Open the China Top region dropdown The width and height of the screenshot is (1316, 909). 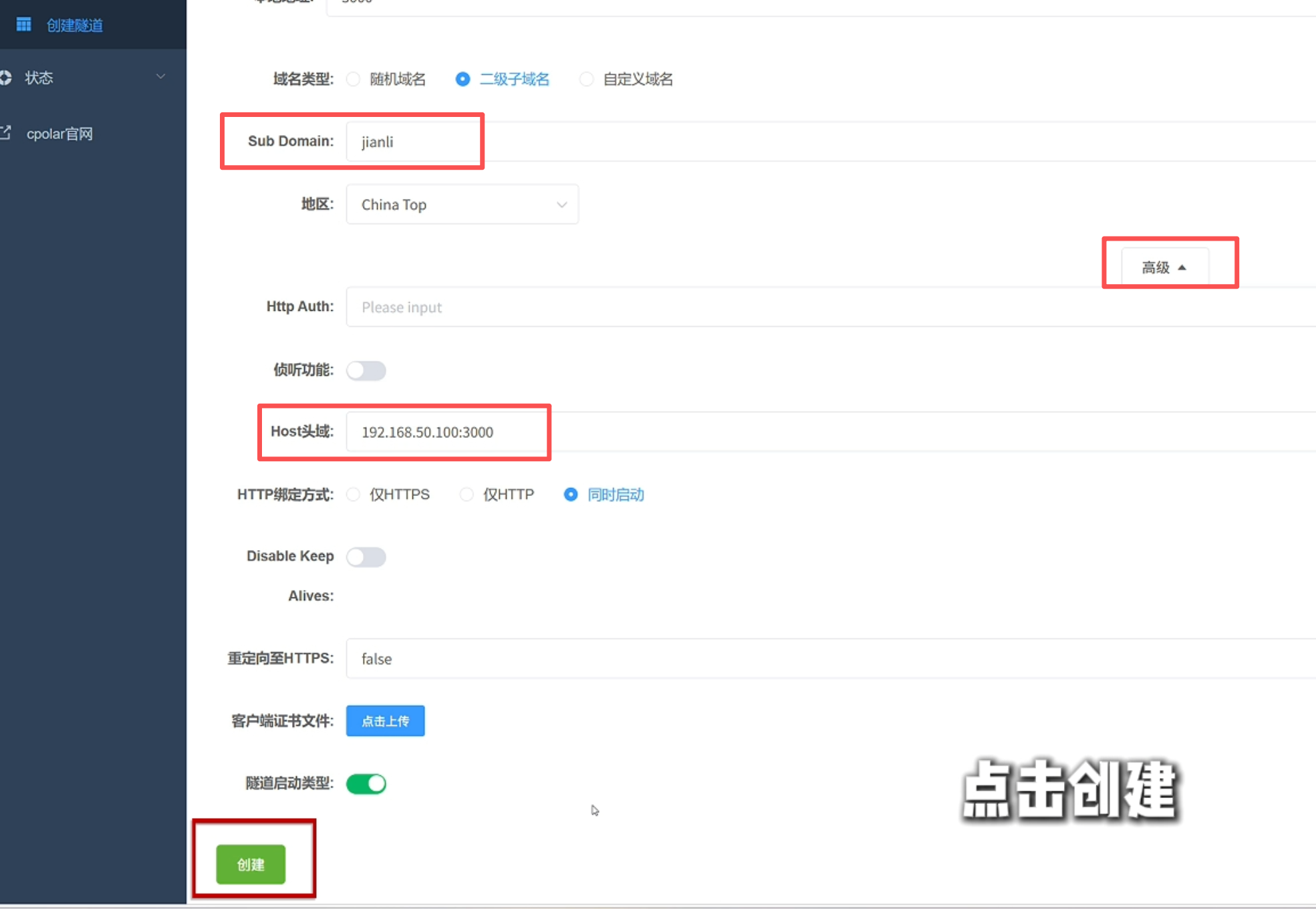462,205
